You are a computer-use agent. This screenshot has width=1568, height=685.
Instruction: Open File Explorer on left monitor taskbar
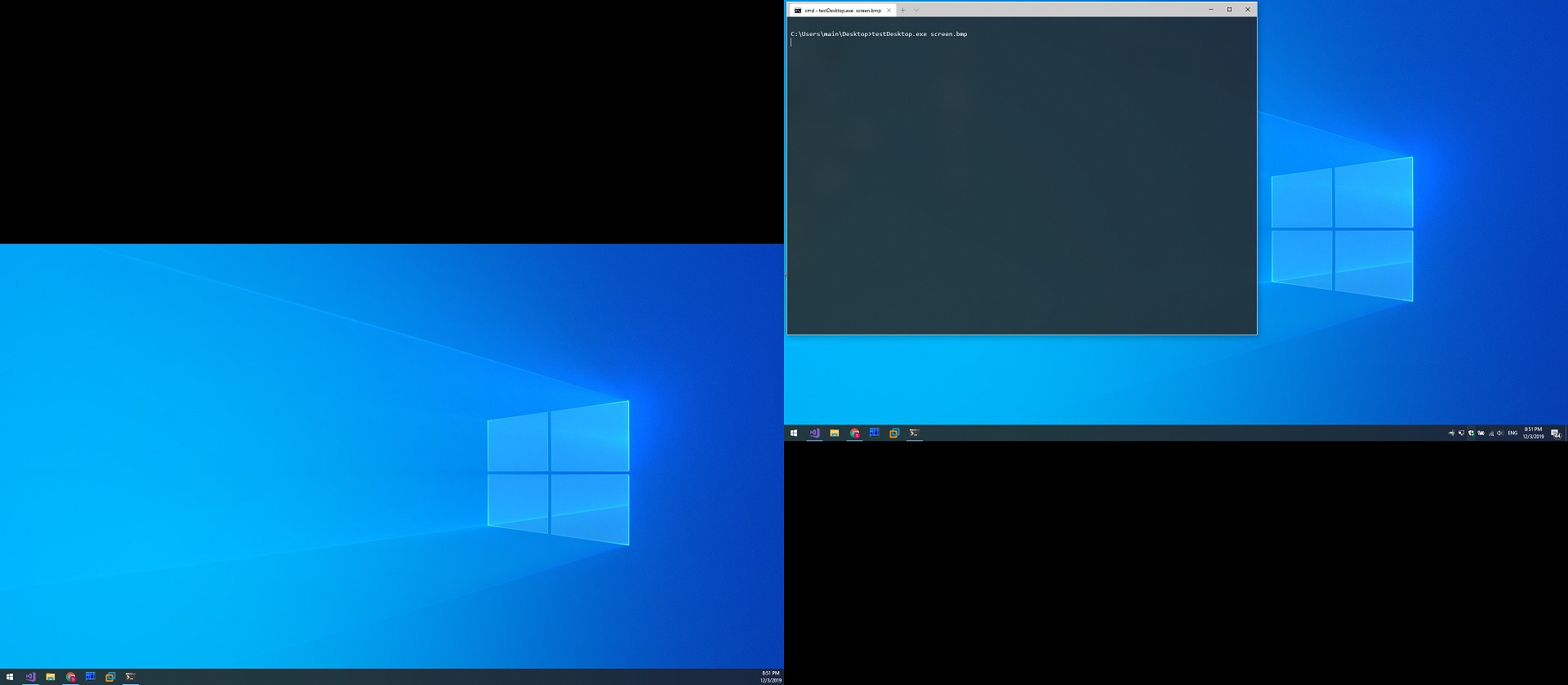(x=50, y=677)
